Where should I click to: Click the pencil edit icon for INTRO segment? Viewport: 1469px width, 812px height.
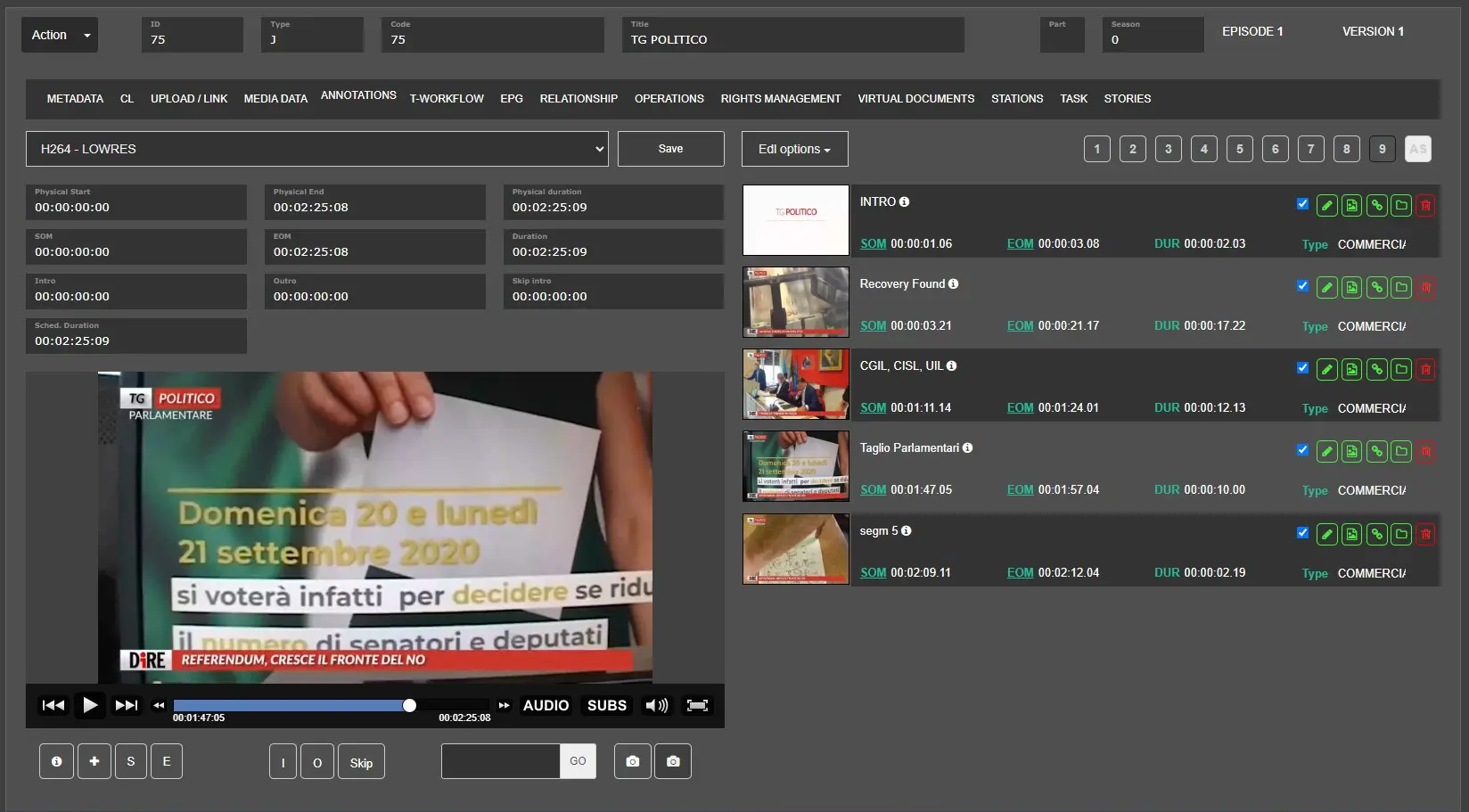1326,206
